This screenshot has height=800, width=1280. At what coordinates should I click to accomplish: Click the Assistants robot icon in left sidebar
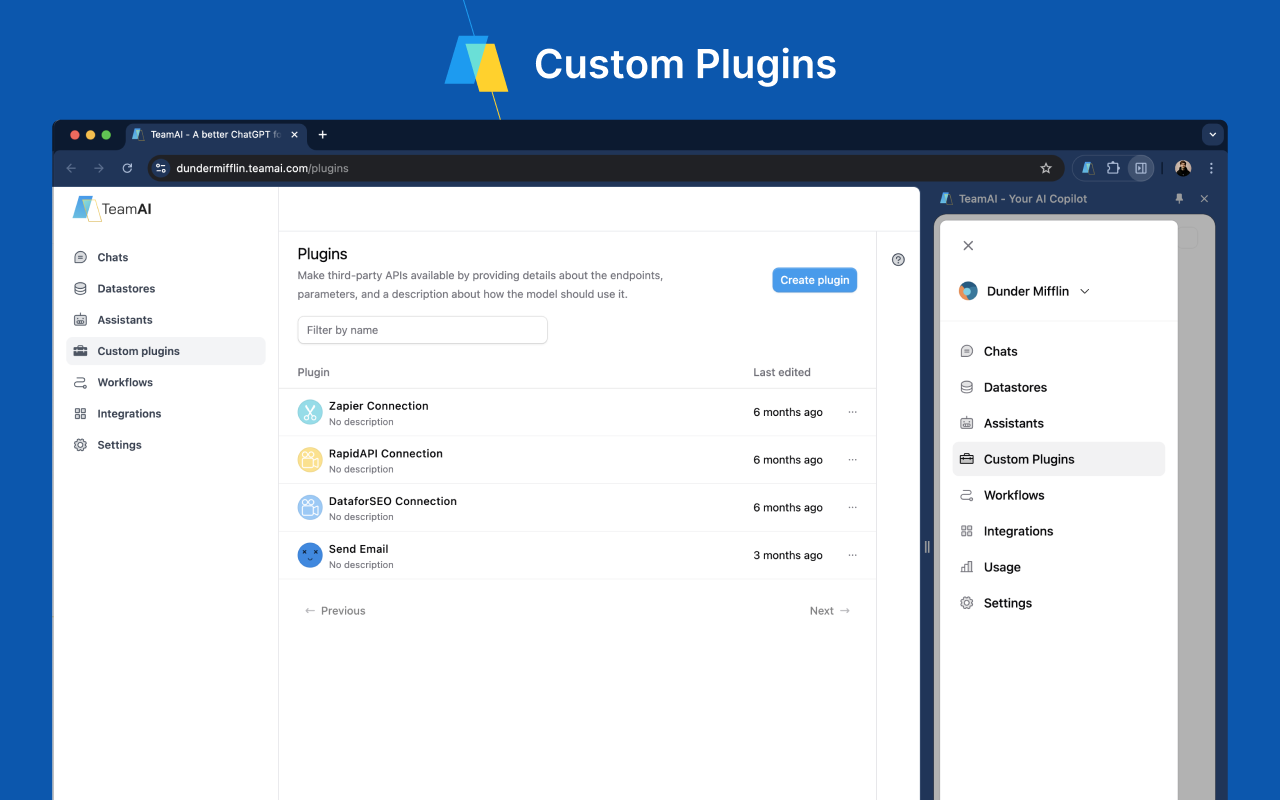click(80, 320)
